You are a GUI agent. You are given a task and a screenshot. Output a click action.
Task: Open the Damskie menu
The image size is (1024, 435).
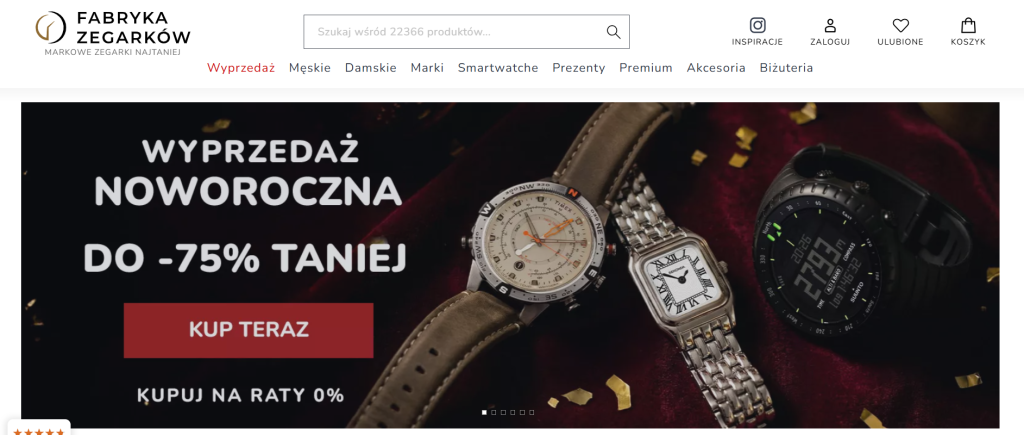click(370, 67)
